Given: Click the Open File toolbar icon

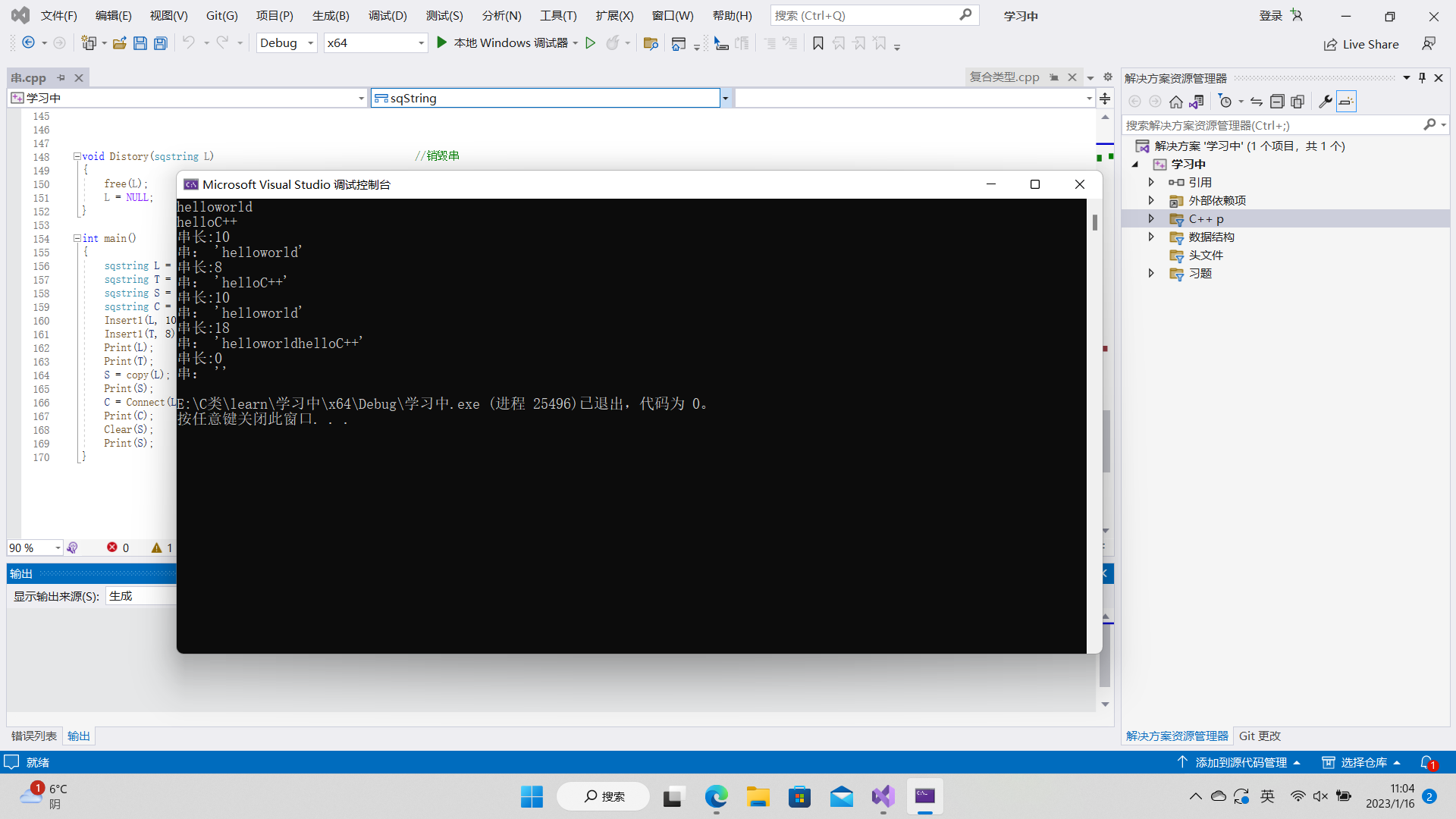Looking at the screenshot, I should click(x=119, y=43).
